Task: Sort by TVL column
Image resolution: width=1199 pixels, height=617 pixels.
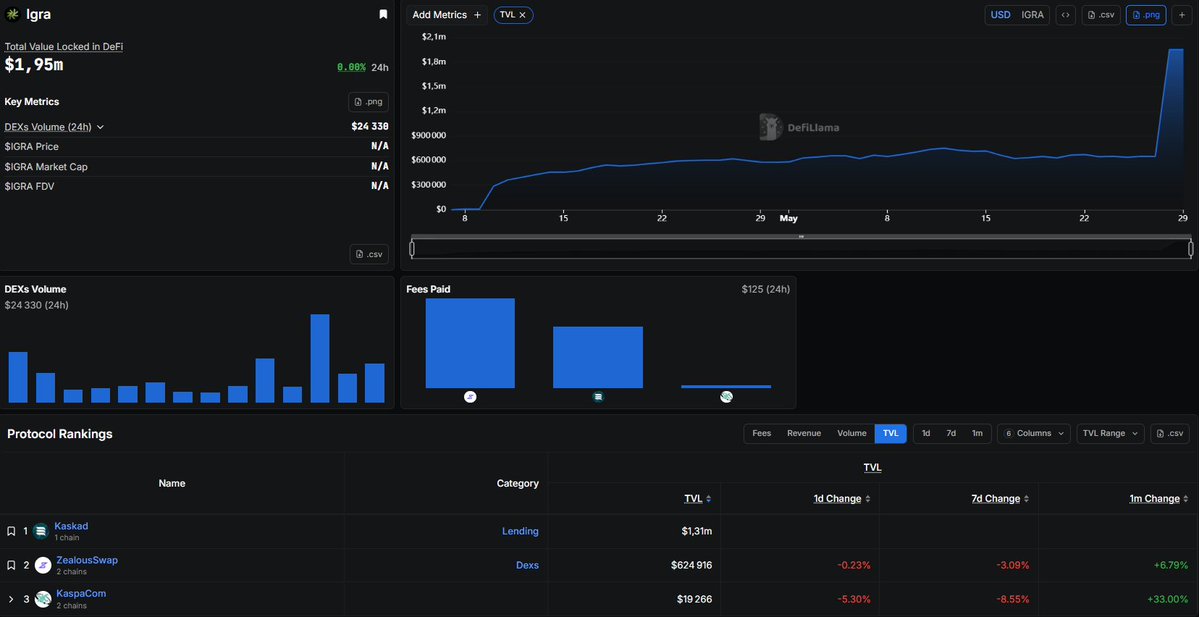Action: click(x=697, y=498)
